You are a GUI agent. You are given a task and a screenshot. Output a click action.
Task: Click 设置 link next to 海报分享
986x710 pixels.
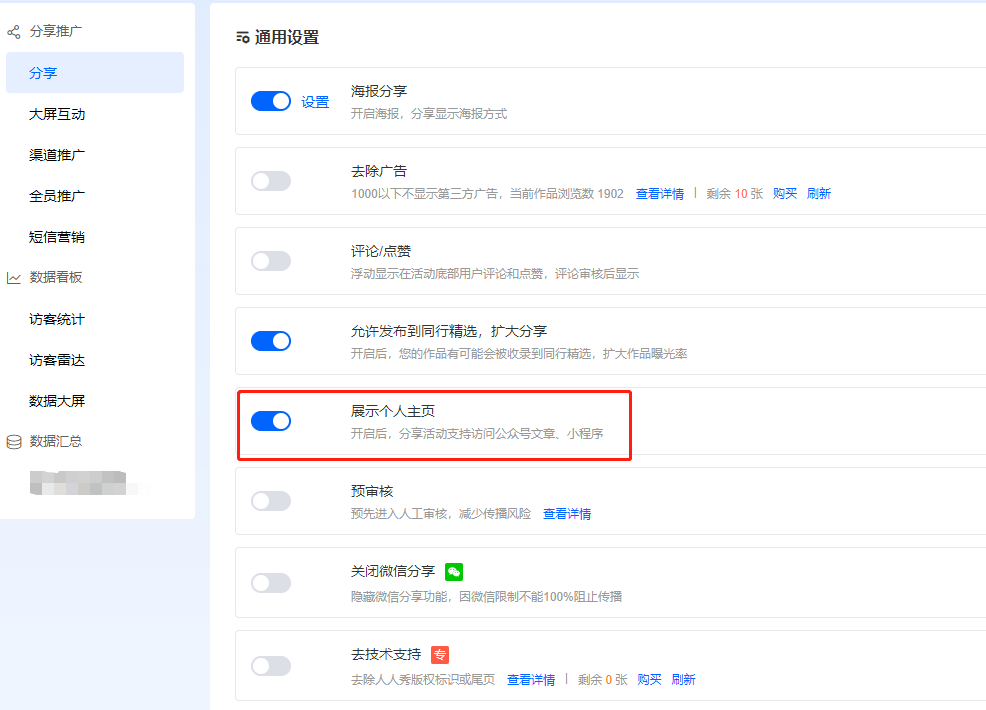(x=315, y=102)
